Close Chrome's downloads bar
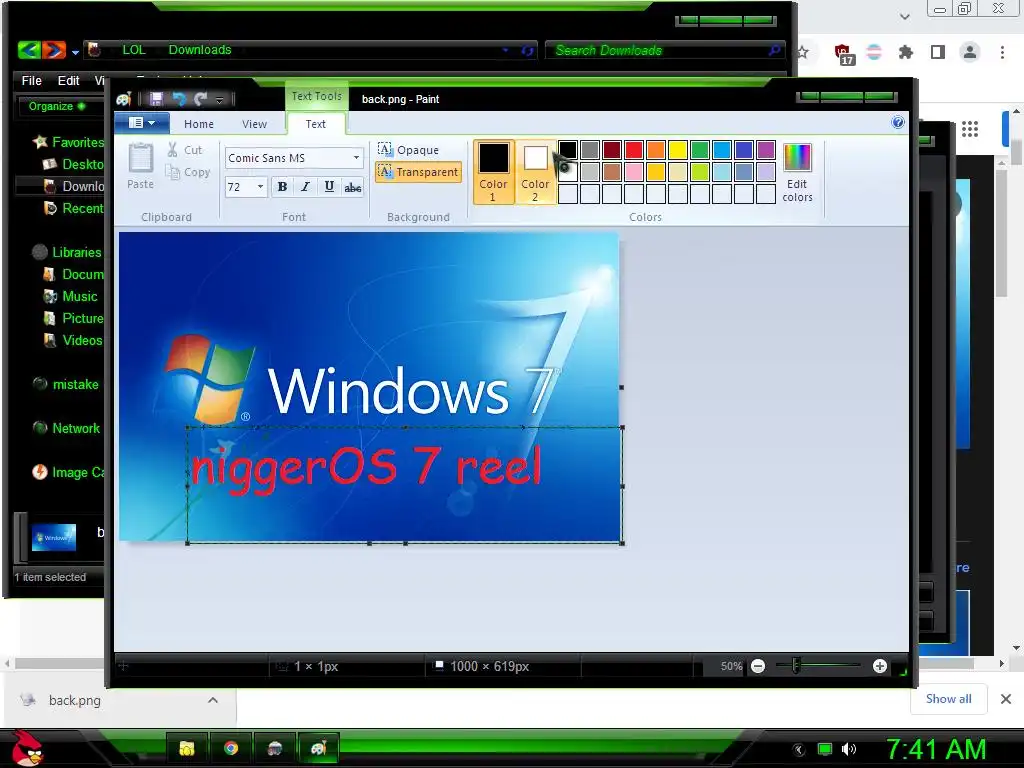Image resolution: width=1024 pixels, height=768 pixels. point(1006,699)
